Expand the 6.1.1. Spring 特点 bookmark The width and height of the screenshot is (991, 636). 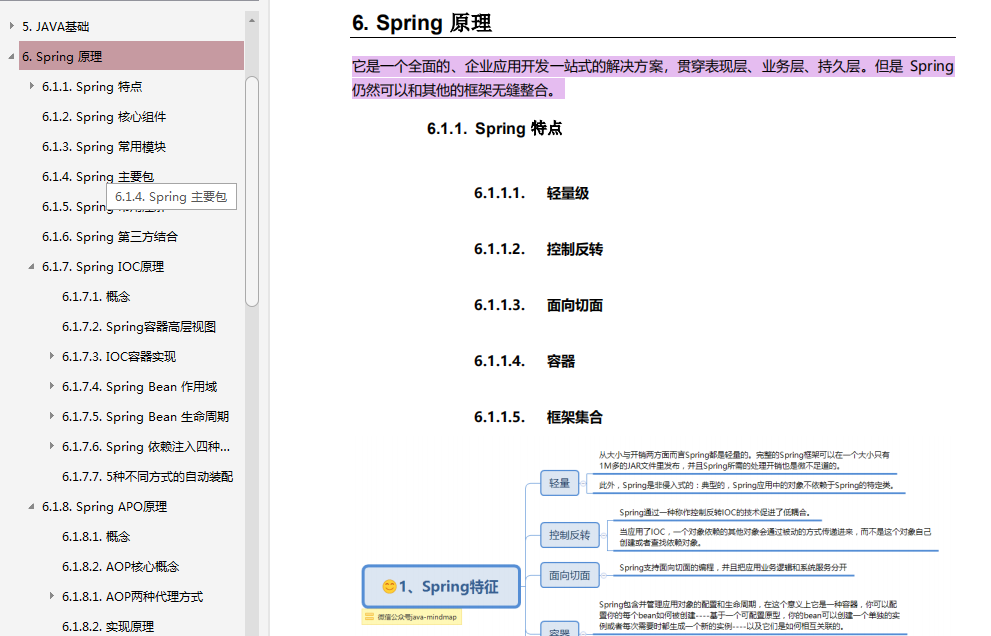[32, 86]
